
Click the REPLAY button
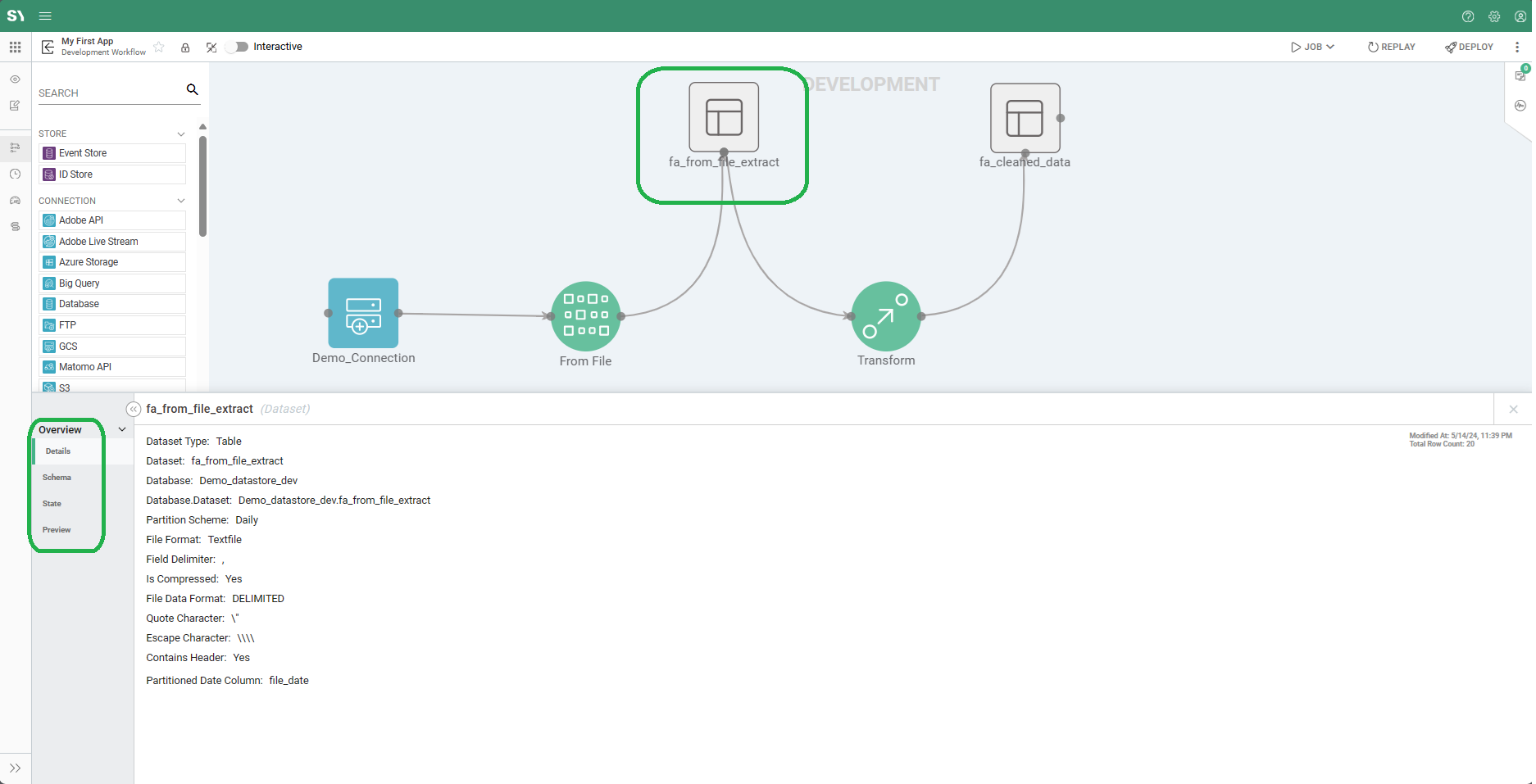[x=1391, y=47]
